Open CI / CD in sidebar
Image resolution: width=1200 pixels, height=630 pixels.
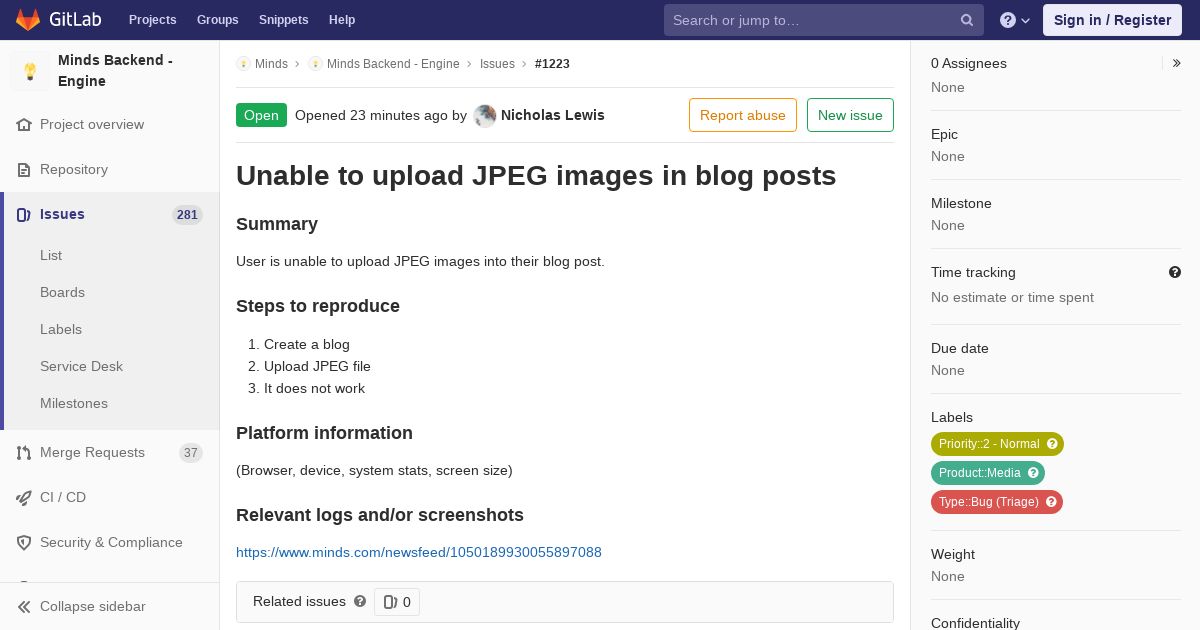tap(63, 498)
